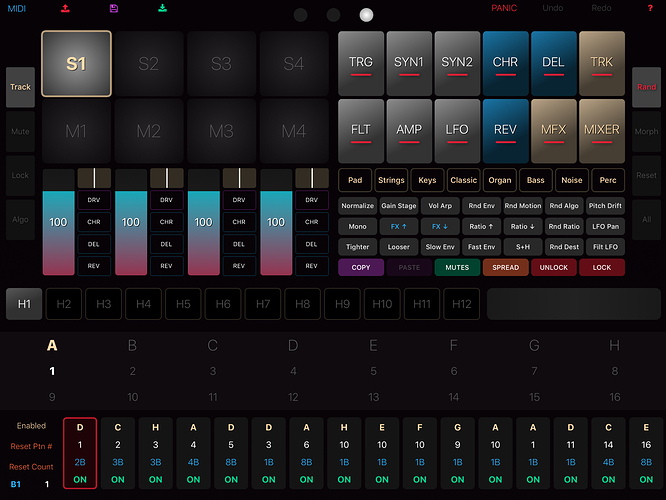
Task: Choose the Pad sound category
Action: coord(355,180)
